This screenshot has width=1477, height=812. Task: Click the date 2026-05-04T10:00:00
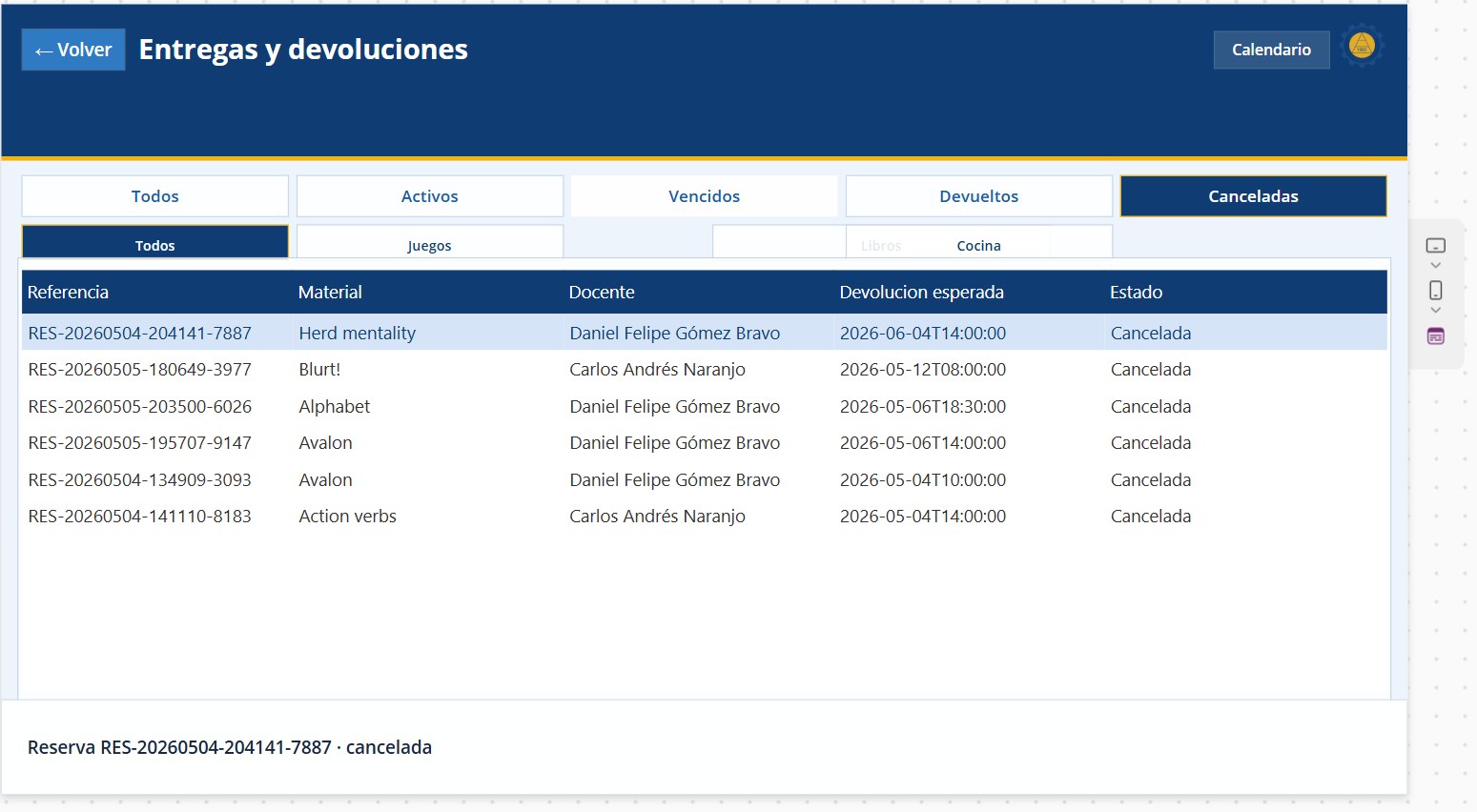point(923,480)
